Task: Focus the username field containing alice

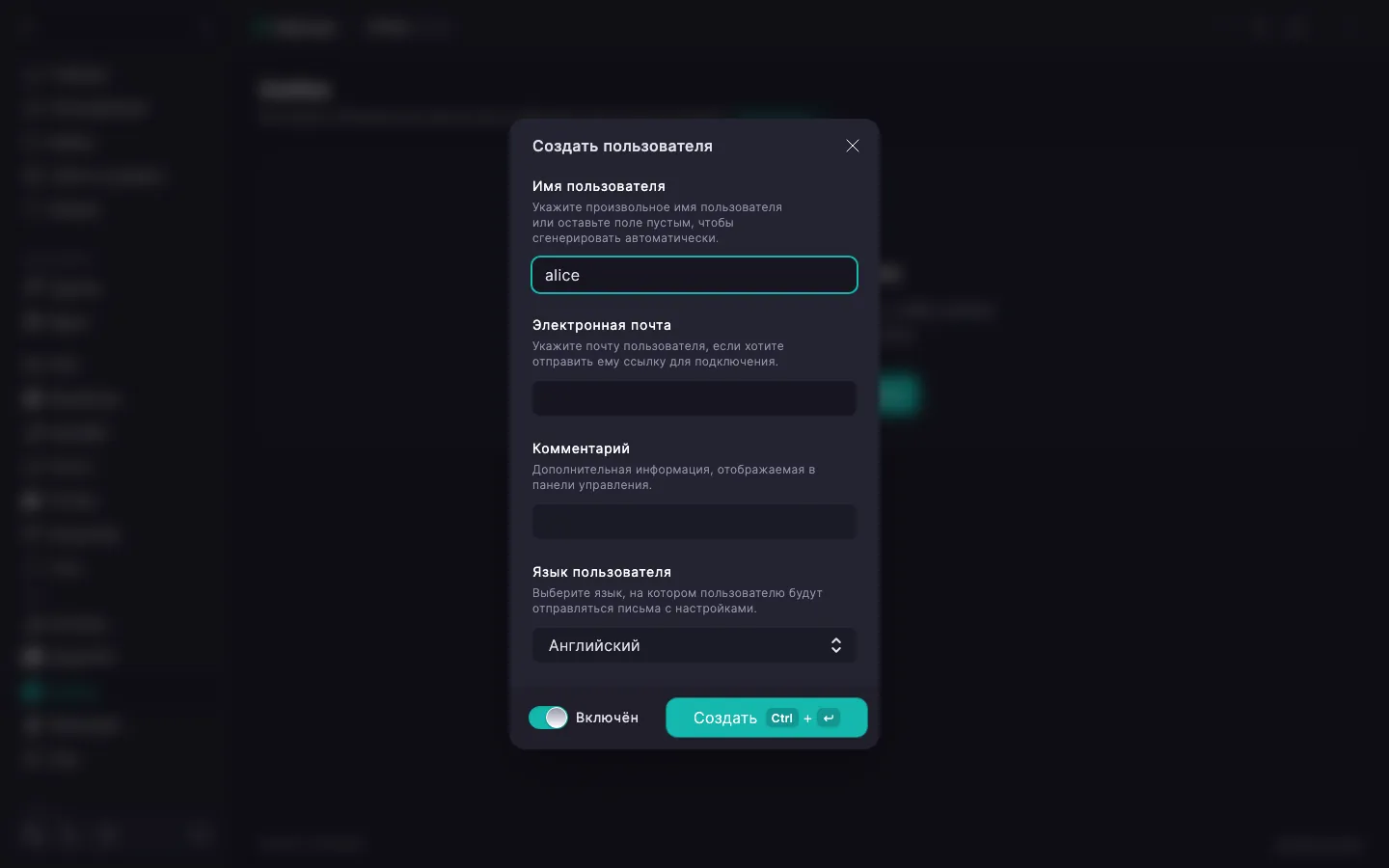Action: (x=694, y=275)
